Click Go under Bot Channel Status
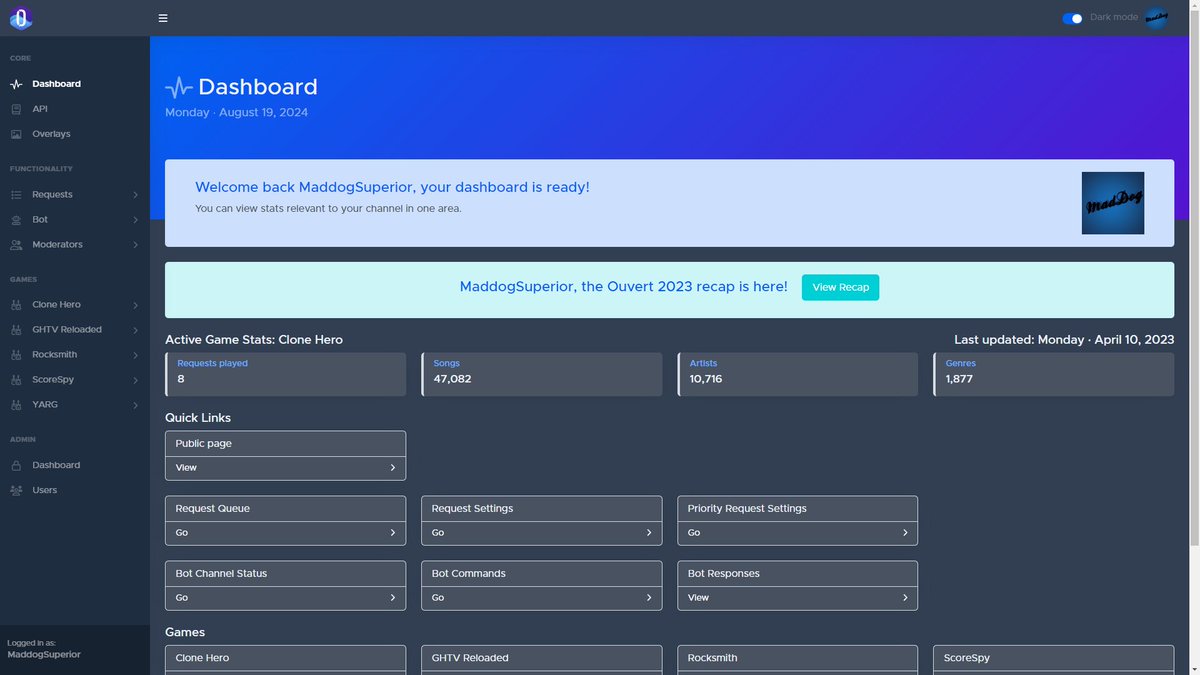This screenshot has height=675, width=1200. tap(285, 598)
